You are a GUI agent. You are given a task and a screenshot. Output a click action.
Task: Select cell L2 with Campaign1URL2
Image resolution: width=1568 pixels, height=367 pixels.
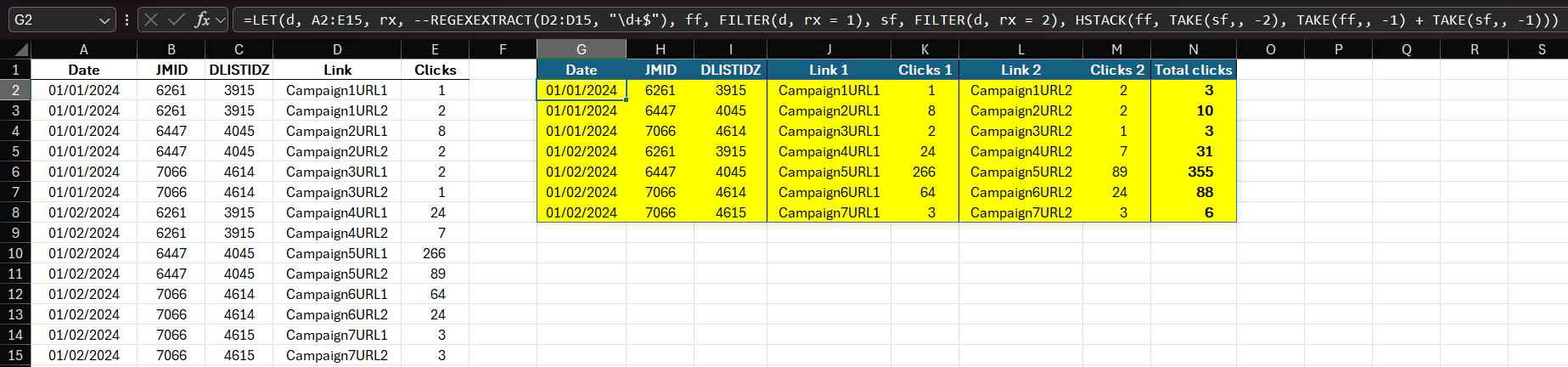pyautogui.click(x=1020, y=90)
